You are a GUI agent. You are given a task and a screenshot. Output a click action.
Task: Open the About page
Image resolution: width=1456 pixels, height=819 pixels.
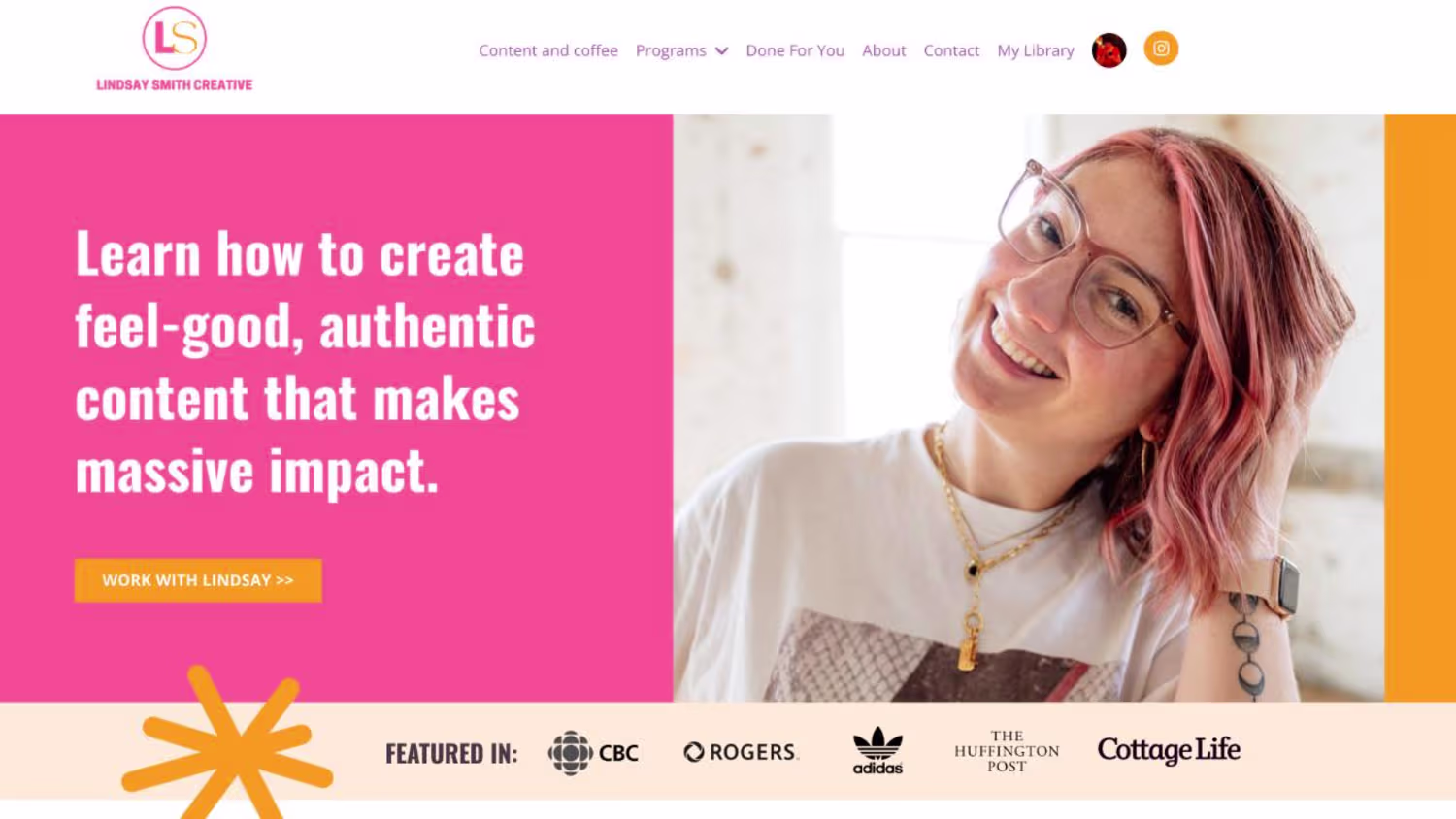coord(884,50)
